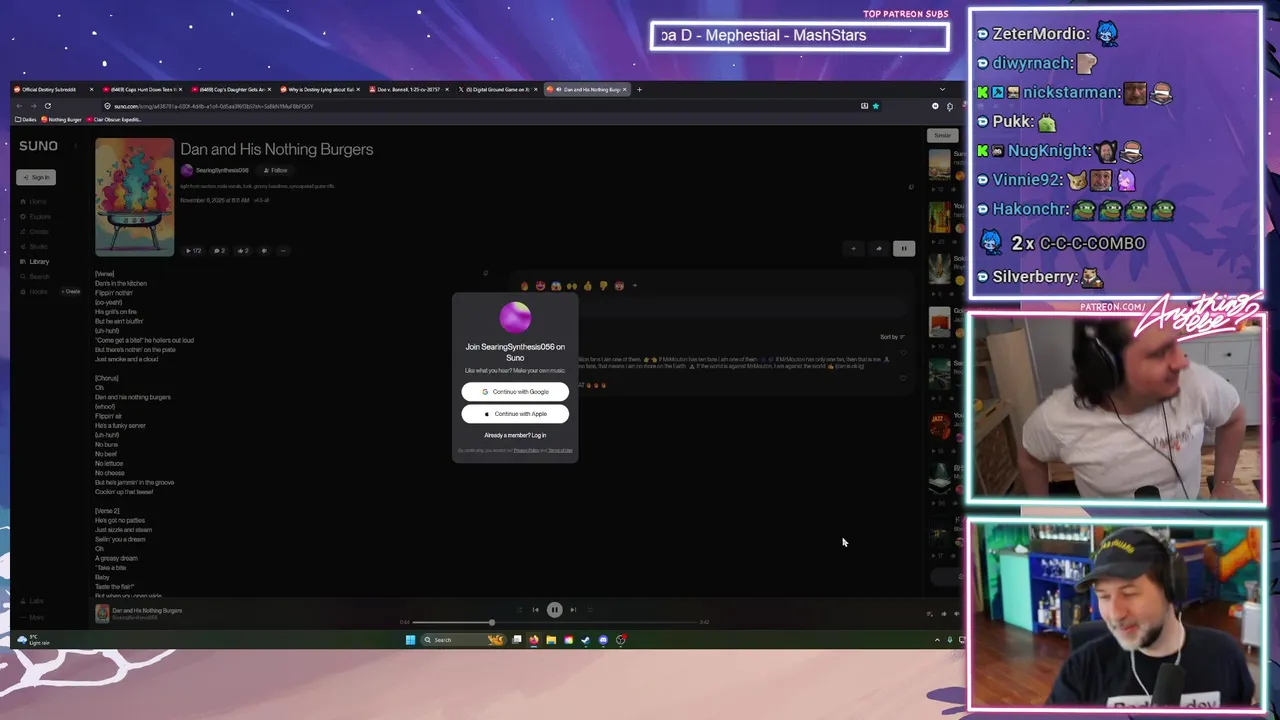1280x720 pixels.
Task: Open the Nothing Burger bookmark
Action: tap(62, 120)
